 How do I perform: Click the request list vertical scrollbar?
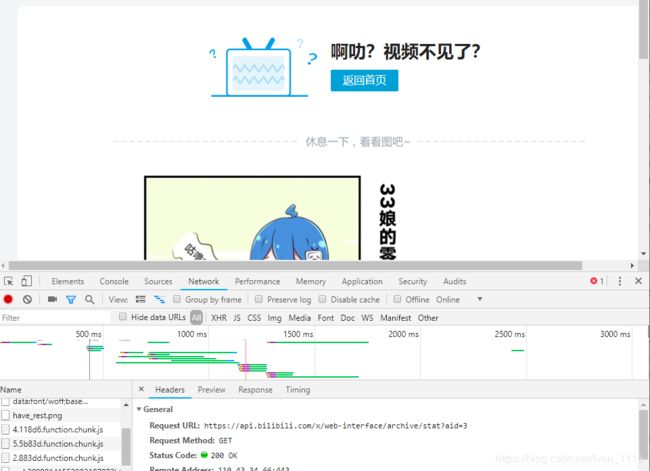point(126,447)
